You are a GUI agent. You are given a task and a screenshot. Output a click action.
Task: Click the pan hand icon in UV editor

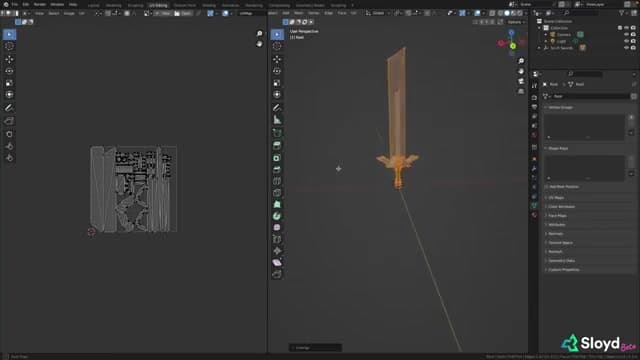tap(260, 44)
